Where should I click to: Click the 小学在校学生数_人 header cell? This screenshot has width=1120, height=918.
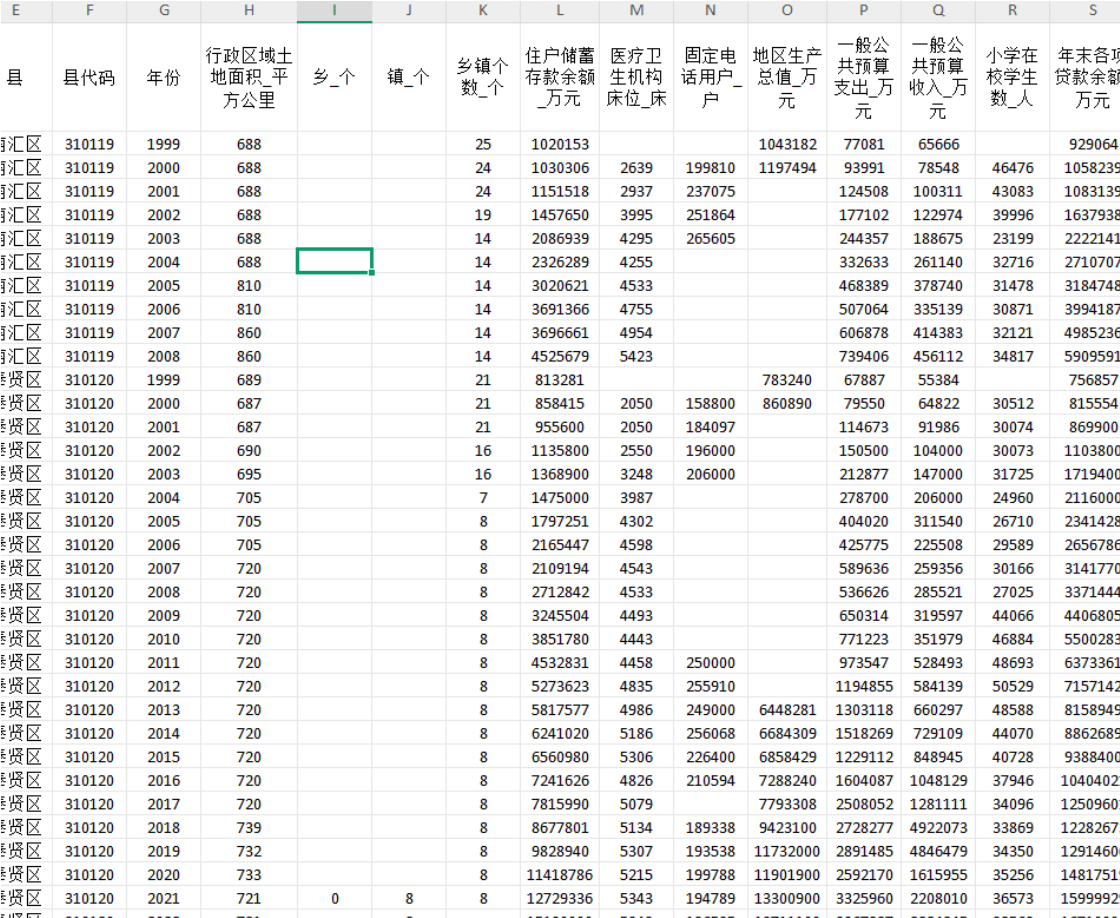[x=1012, y=77]
